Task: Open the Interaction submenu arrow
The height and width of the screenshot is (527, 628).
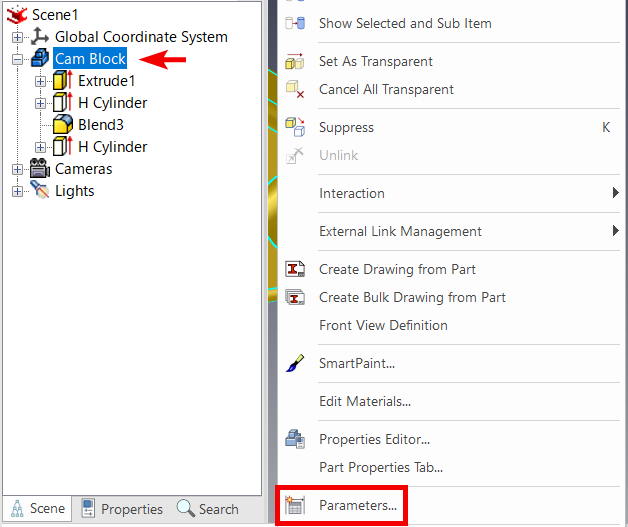Action: (616, 193)
